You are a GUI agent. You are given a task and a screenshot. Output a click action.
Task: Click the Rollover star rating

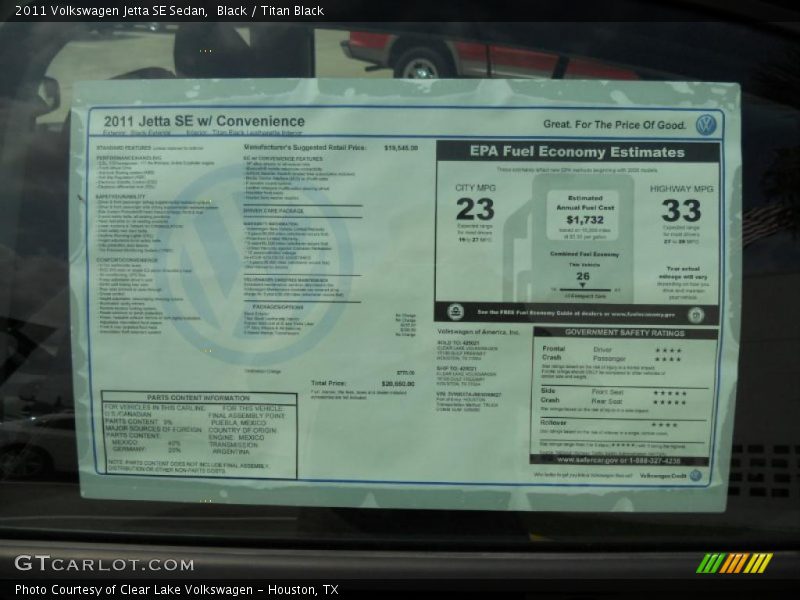coord(664,424)
